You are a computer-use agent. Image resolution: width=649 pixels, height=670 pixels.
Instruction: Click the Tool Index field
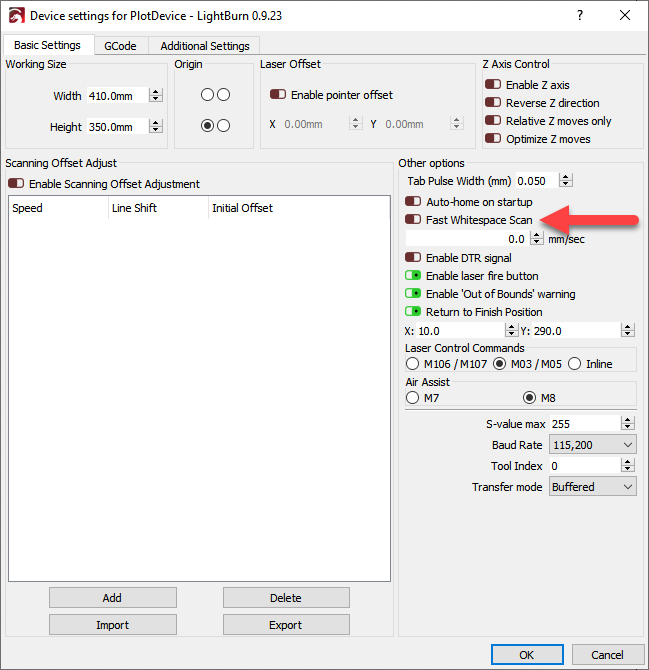(585, 465)
